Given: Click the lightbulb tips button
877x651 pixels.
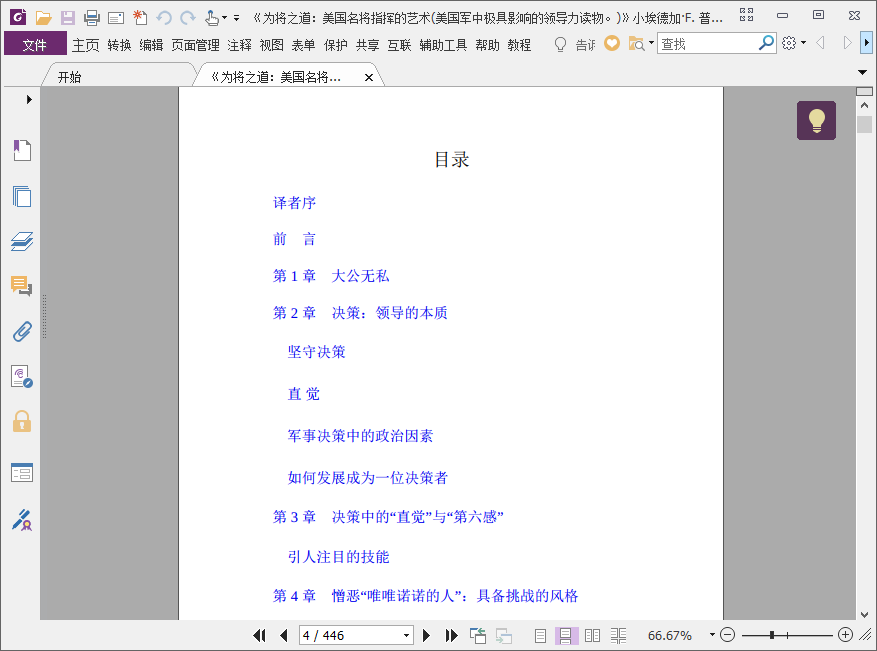Looking at the screenshot, I should 817,120.
